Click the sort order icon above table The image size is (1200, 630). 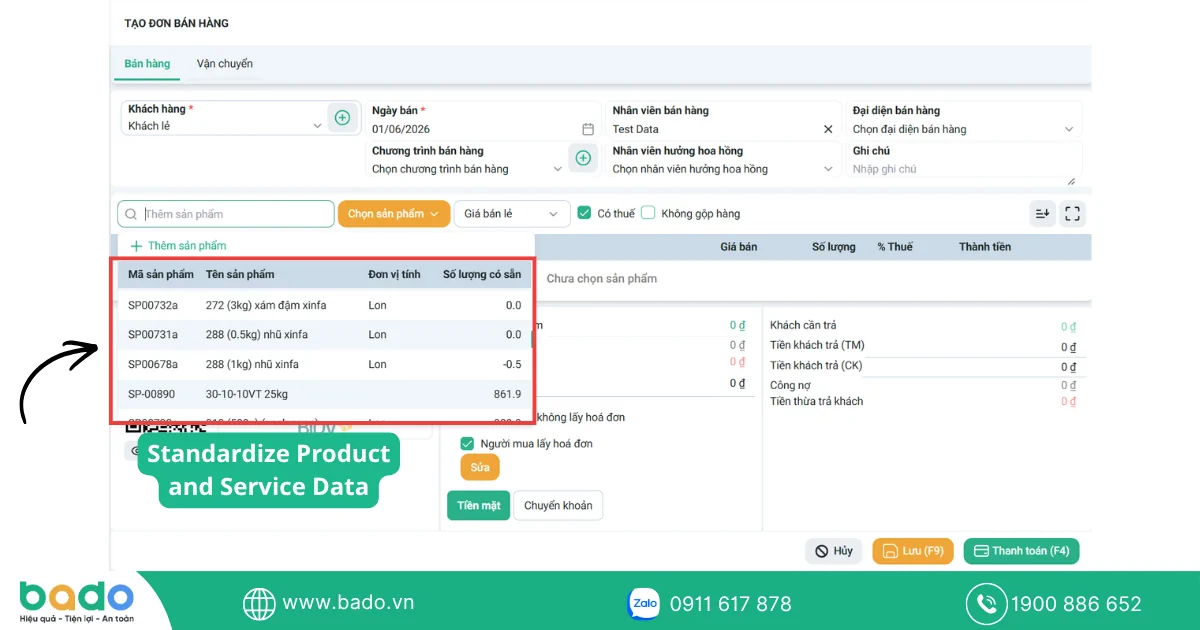pos(1042,213)
